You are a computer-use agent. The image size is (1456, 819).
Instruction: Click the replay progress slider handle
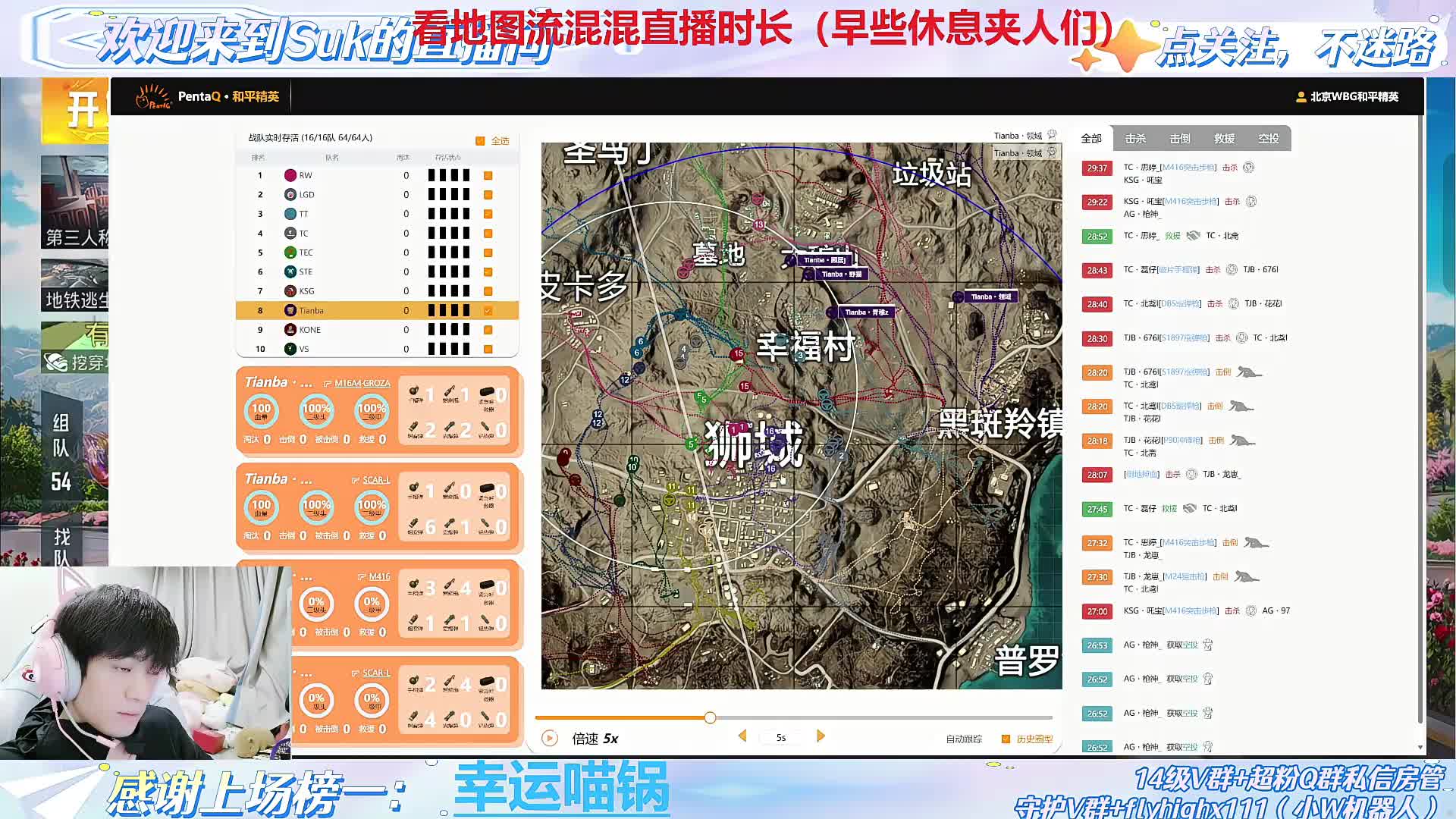coord(710,717)
